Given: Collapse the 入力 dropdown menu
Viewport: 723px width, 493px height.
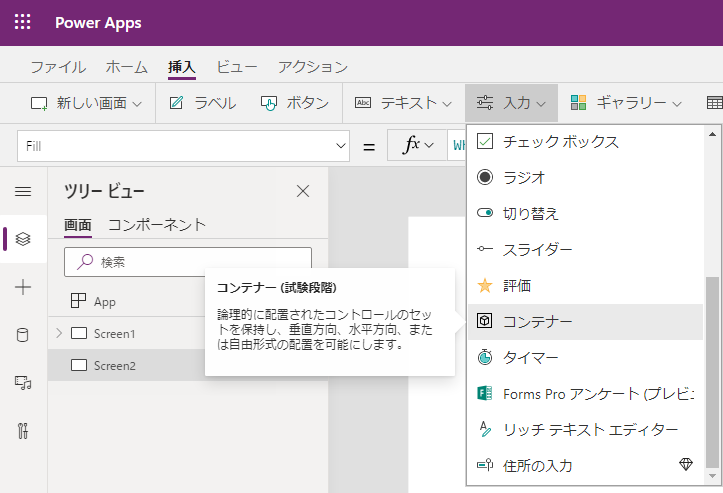Looking at the screenshot, I should click(511, 103).
